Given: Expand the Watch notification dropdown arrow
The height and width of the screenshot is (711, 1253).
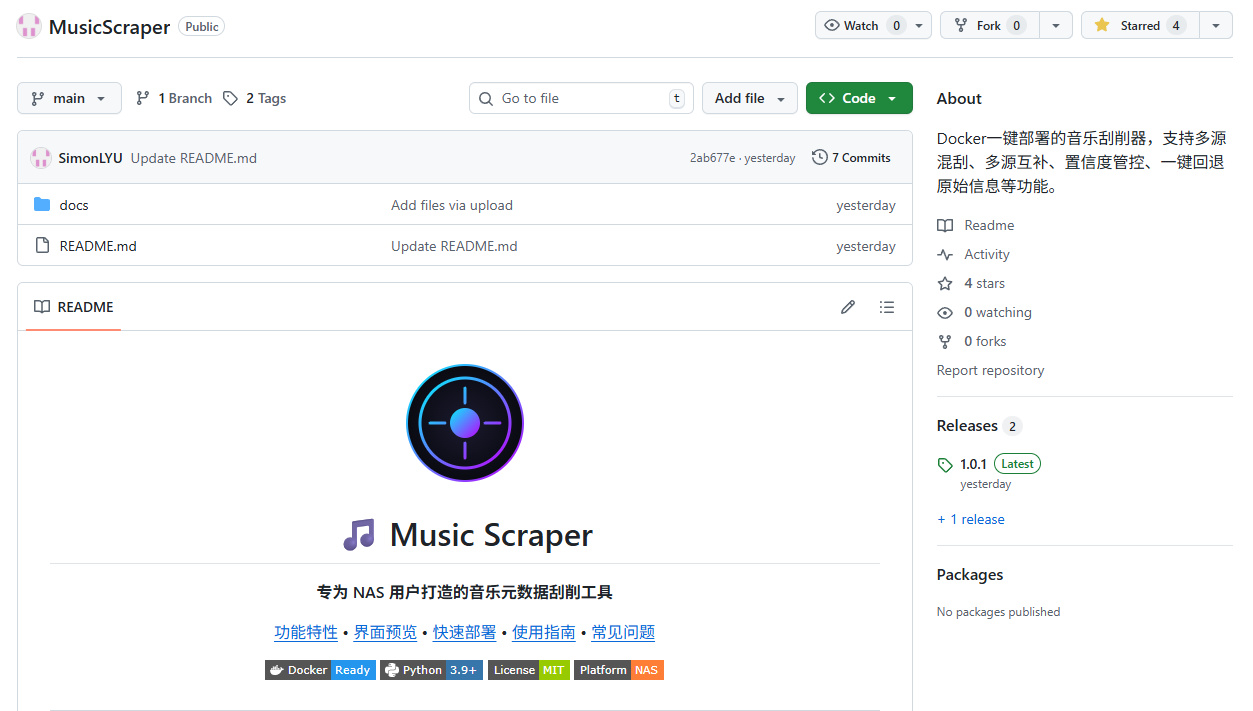Looking at the screenshot, I should (920, 26).
